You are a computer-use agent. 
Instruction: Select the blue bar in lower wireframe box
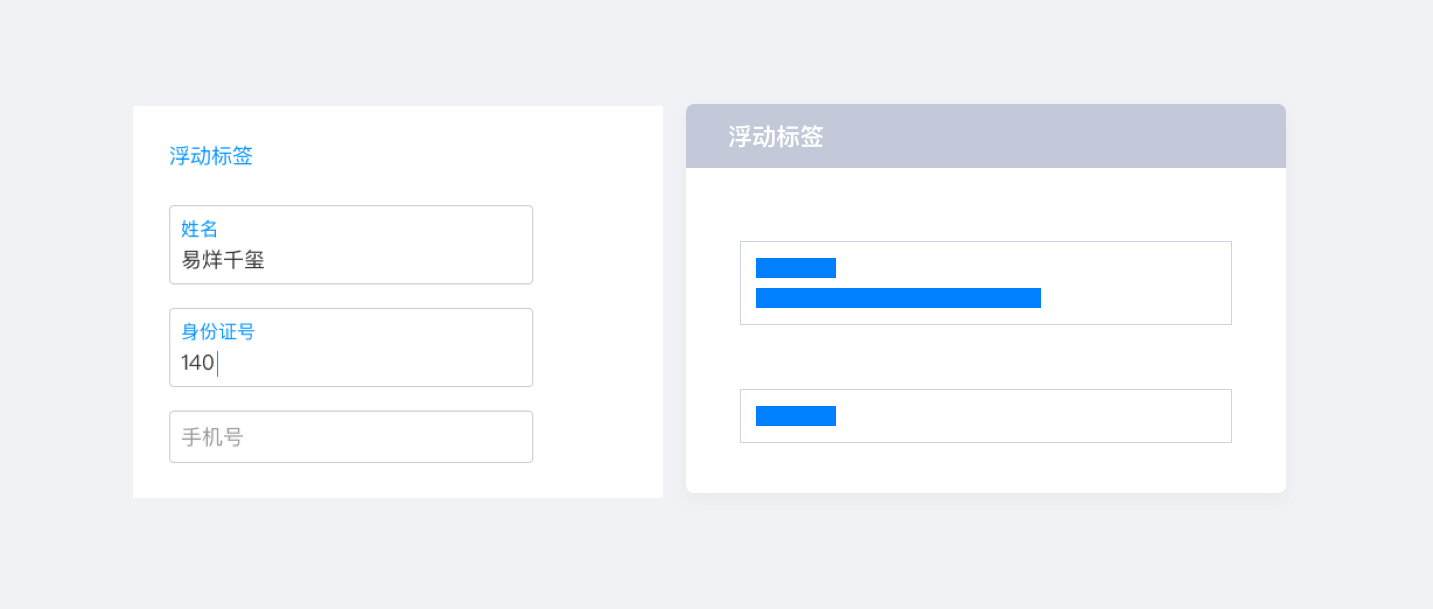795,416
